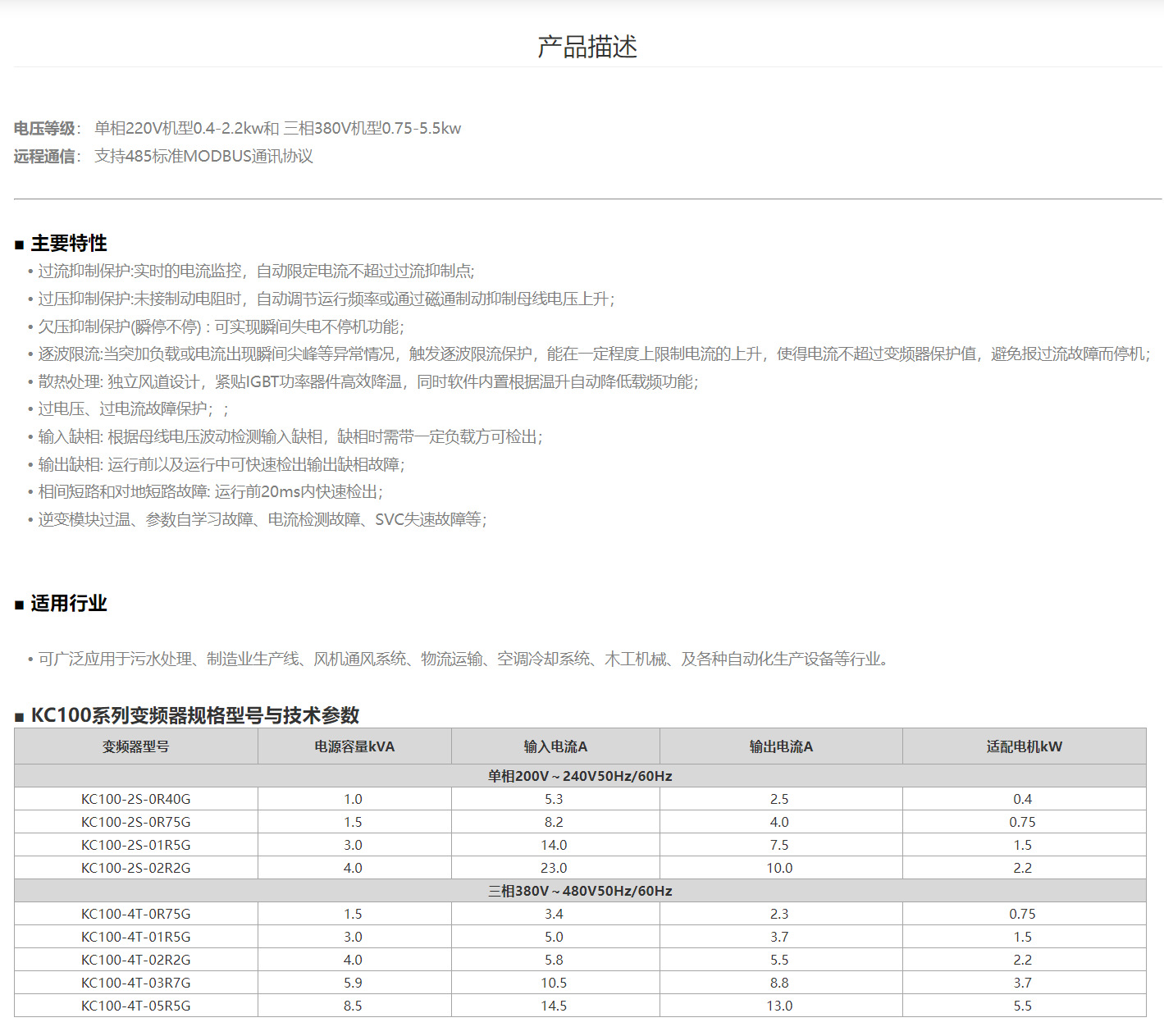Click input current 3.4 for KC100-4T-0R75G

(x=554, y=914)
